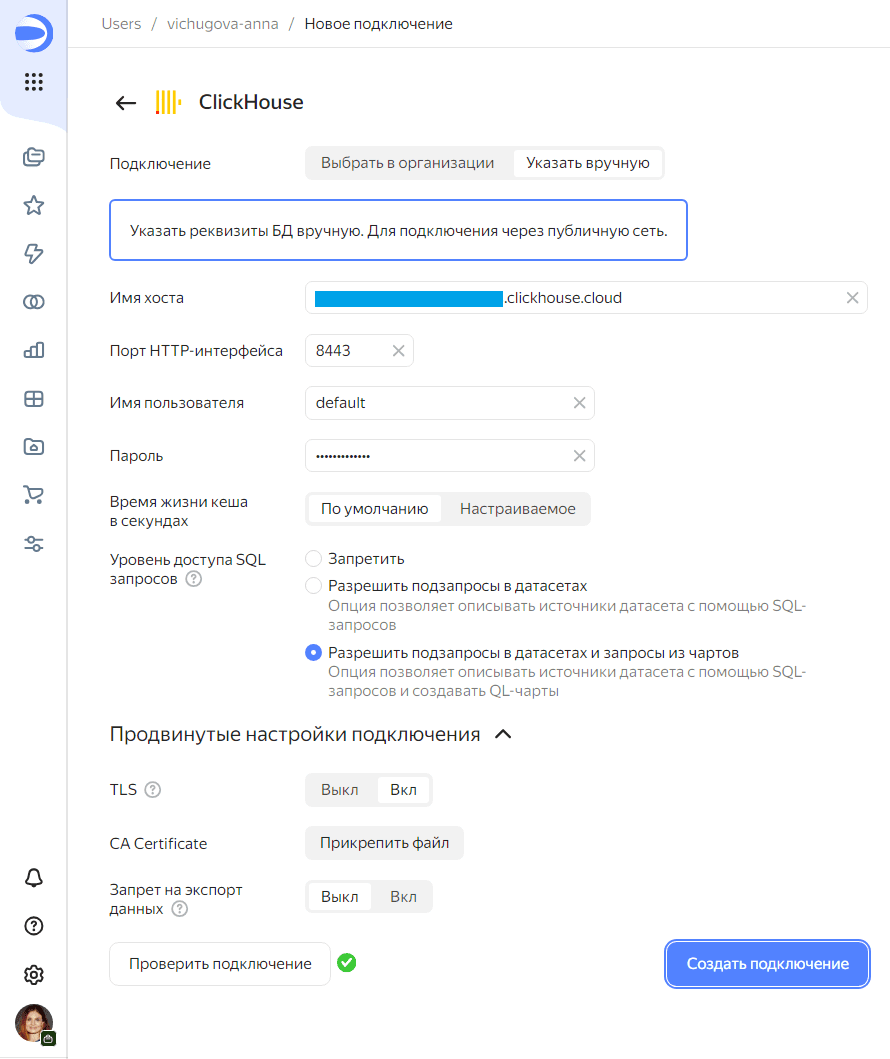Open favorites star in sidebar
890x1059 pixels.
point(34,205)
